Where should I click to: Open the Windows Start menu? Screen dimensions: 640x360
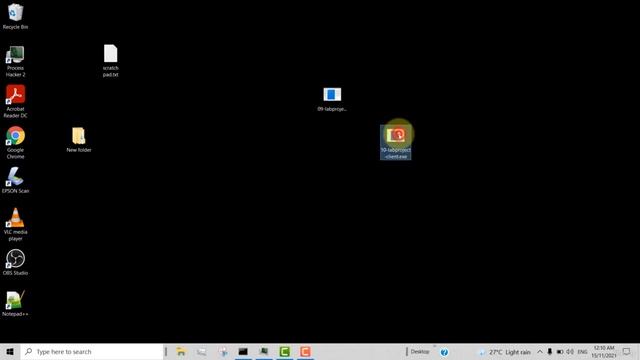coord(10,351)
